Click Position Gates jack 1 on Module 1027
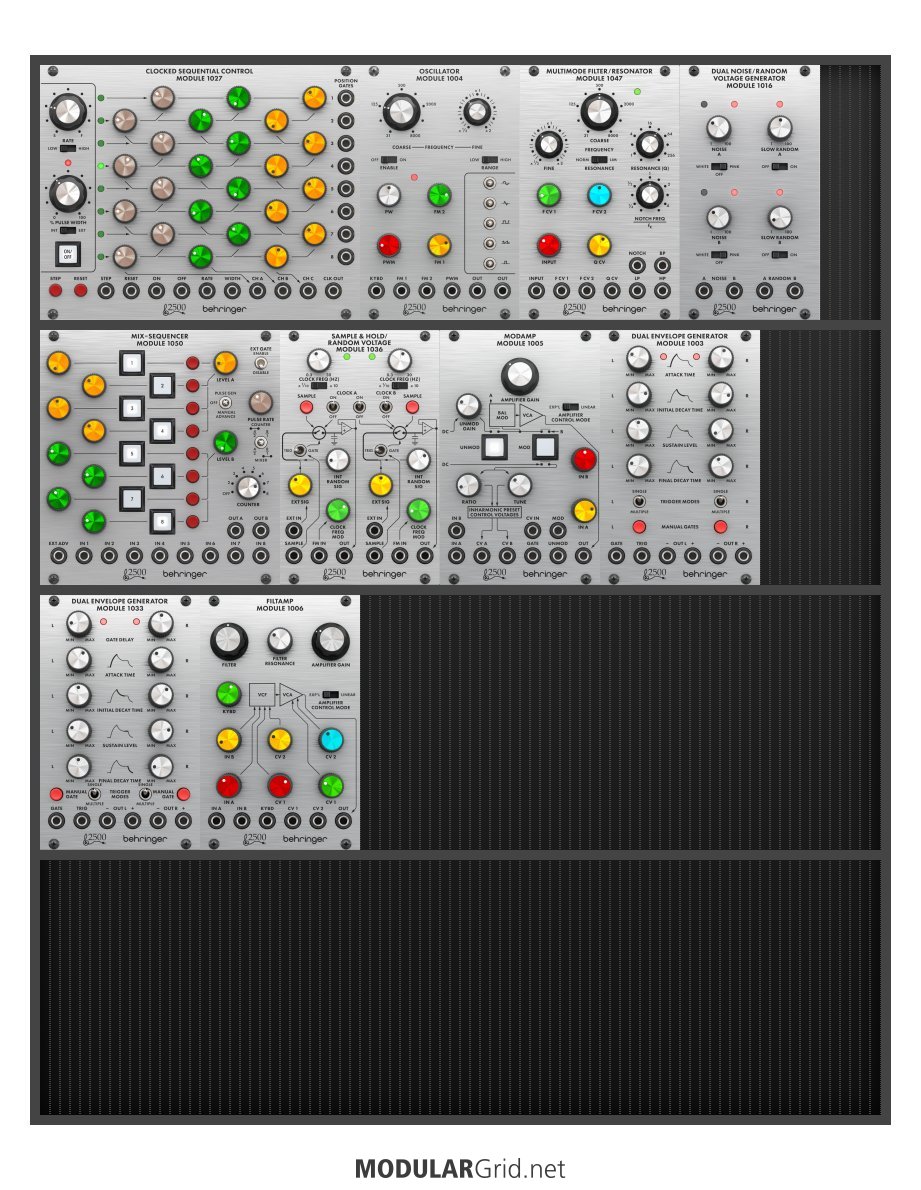921x1190 pixels. pos(345,98)
